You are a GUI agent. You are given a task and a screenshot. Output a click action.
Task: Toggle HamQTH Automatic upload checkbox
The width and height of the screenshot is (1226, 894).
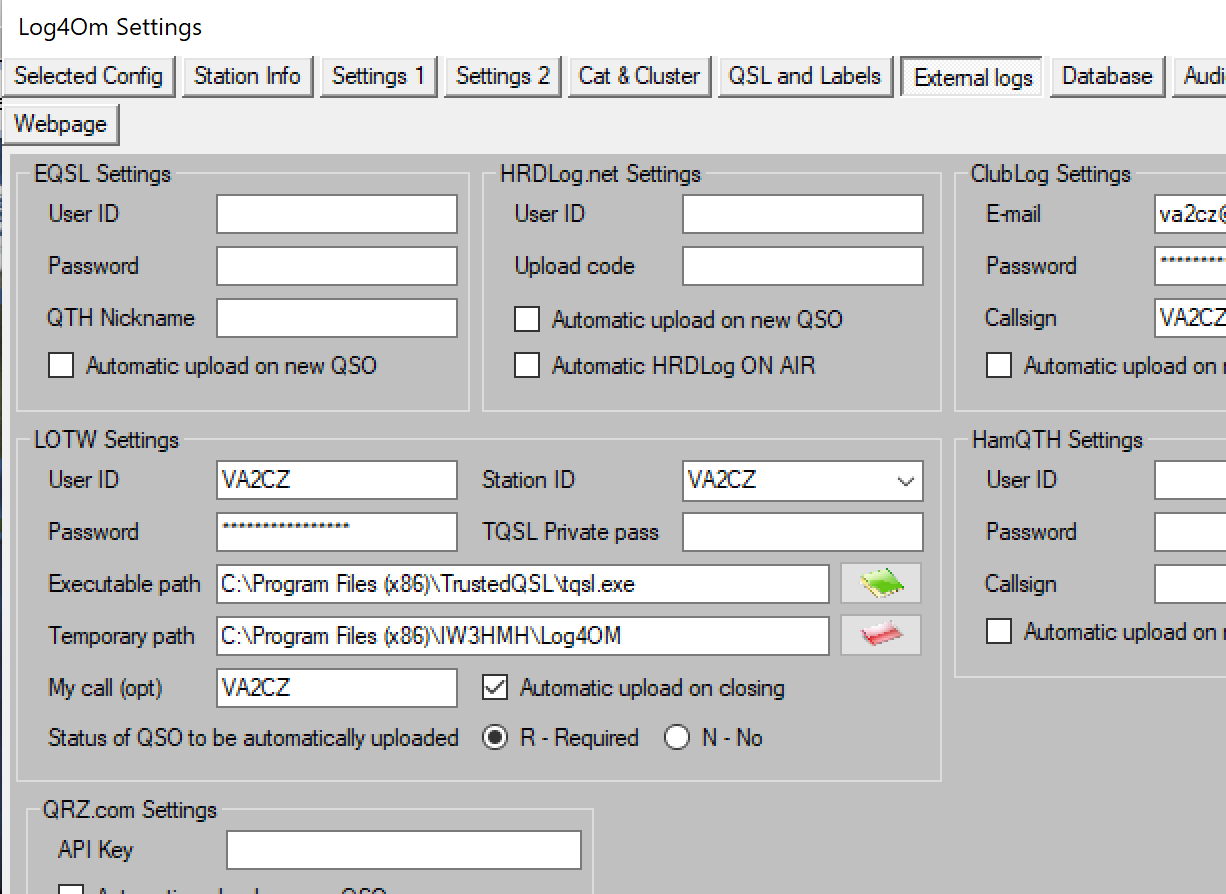pos(999,632)
